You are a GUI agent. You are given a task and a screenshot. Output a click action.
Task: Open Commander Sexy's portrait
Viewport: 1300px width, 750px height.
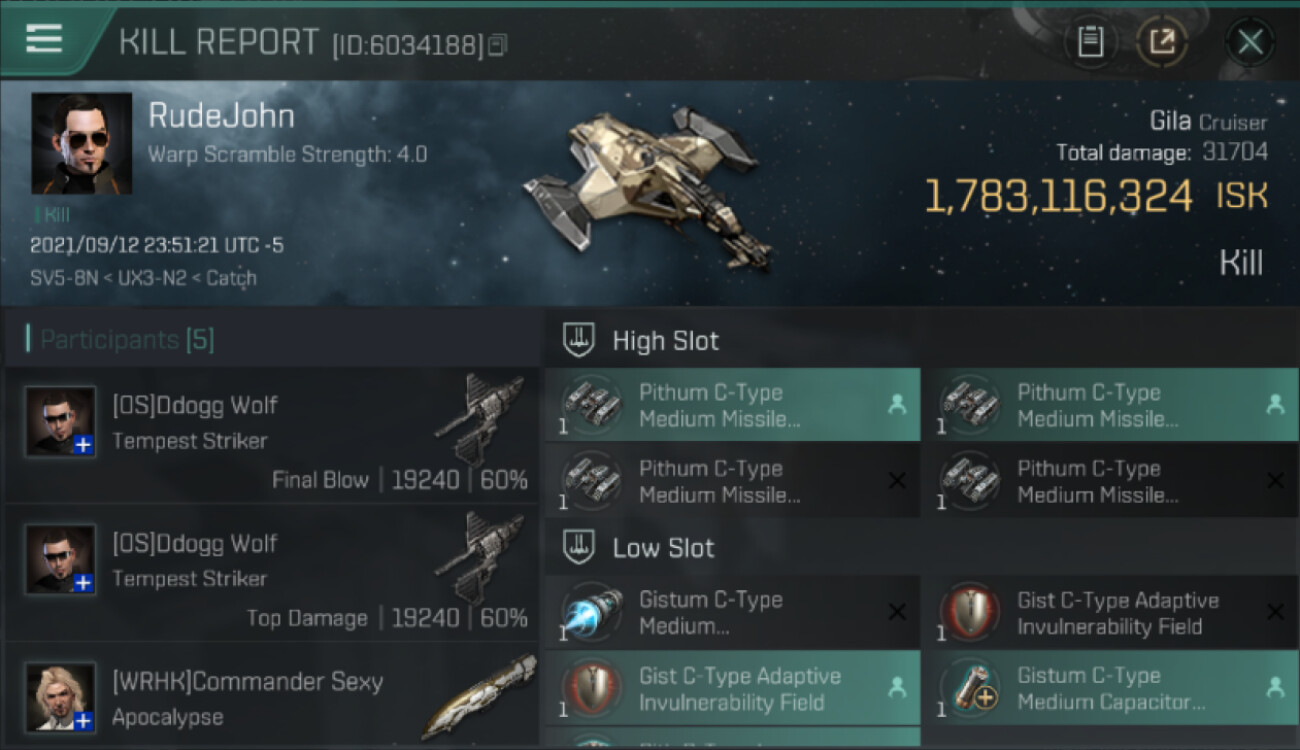pos(61,697)
